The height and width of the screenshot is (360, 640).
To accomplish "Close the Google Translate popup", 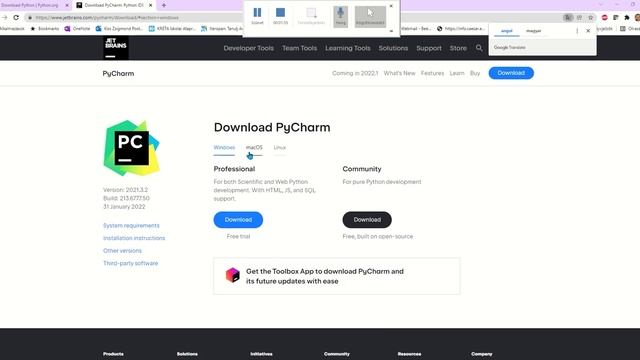I will [x=588, y=31].
